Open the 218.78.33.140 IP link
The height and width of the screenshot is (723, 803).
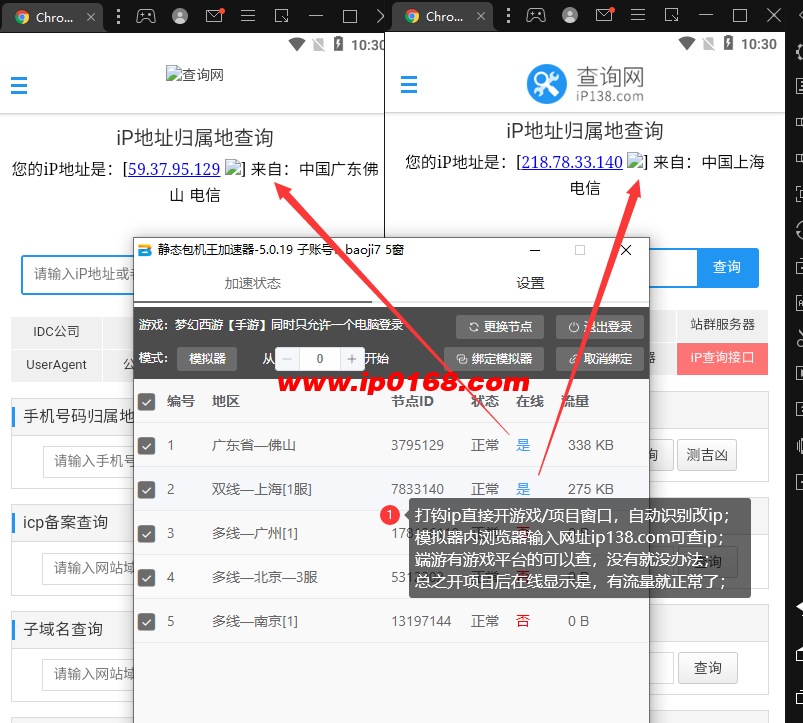[572, 162]
